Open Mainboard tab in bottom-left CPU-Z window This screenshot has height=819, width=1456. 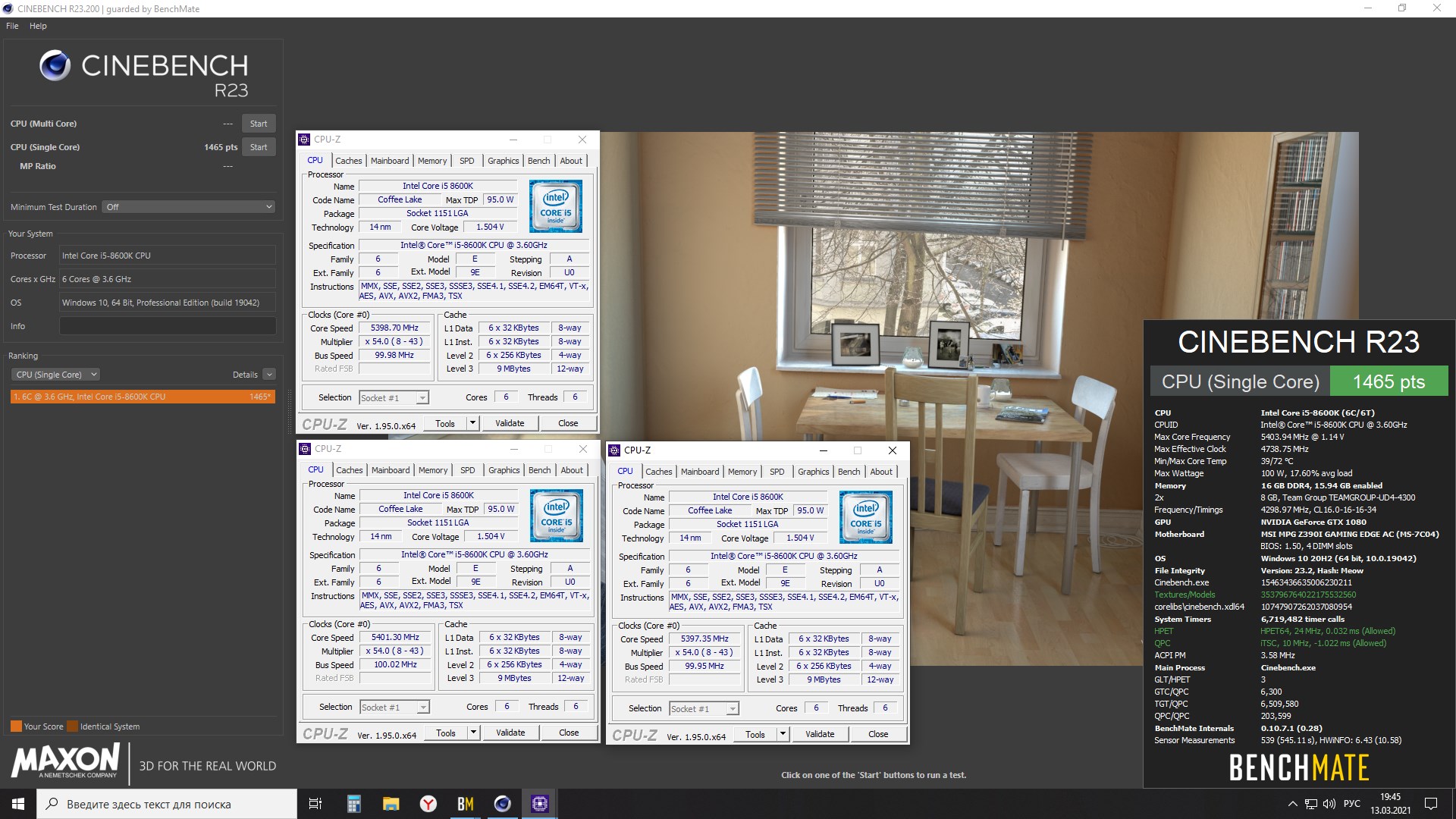pyautogui.click(x=391, y=470)
